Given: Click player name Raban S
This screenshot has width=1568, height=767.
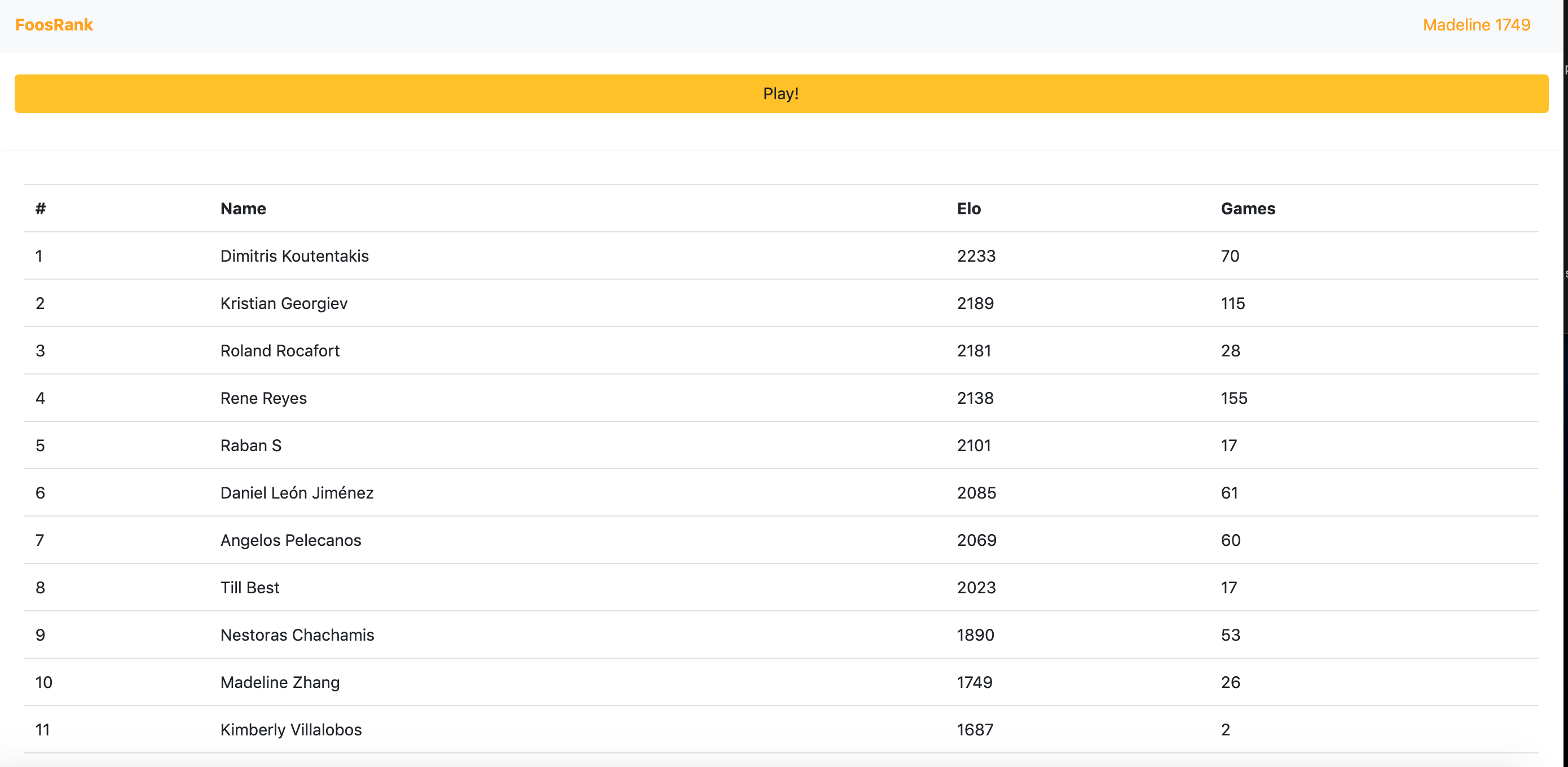Looking at the screenshot, I should click(x=250, y=446).
